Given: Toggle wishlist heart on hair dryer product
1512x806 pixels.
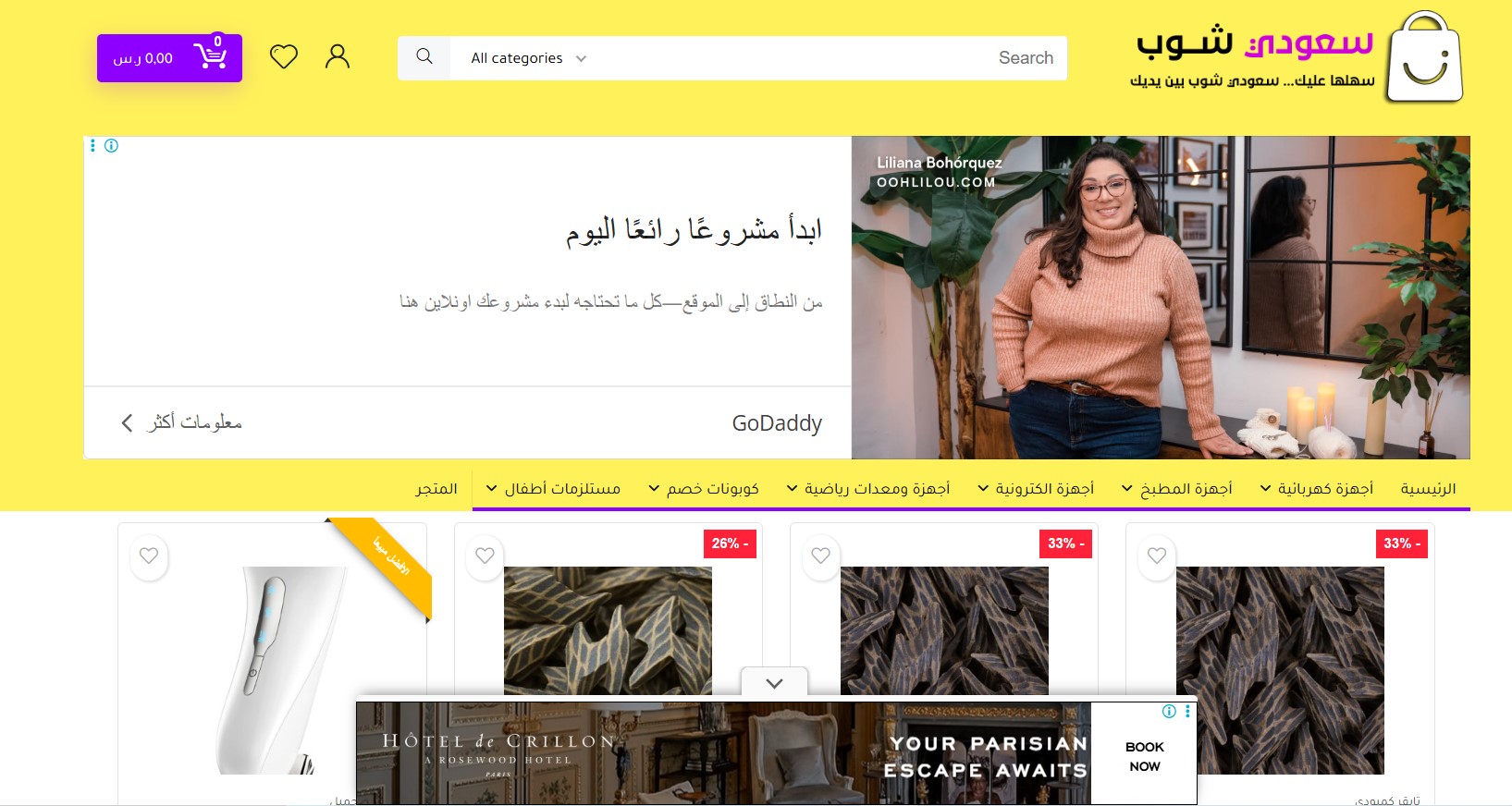Looking at the screenshot, I should click(x=149, y=556).
